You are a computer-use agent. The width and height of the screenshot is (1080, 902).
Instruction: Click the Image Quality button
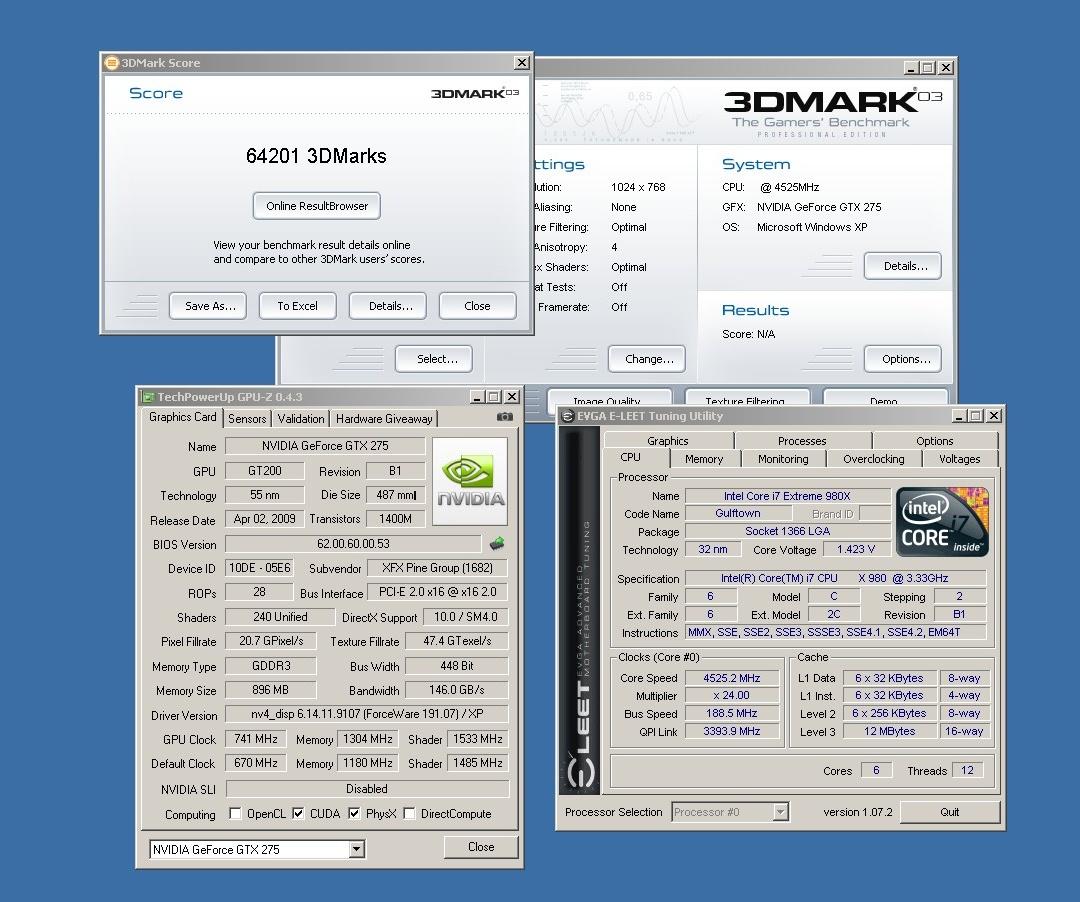[x=609, y=399]
